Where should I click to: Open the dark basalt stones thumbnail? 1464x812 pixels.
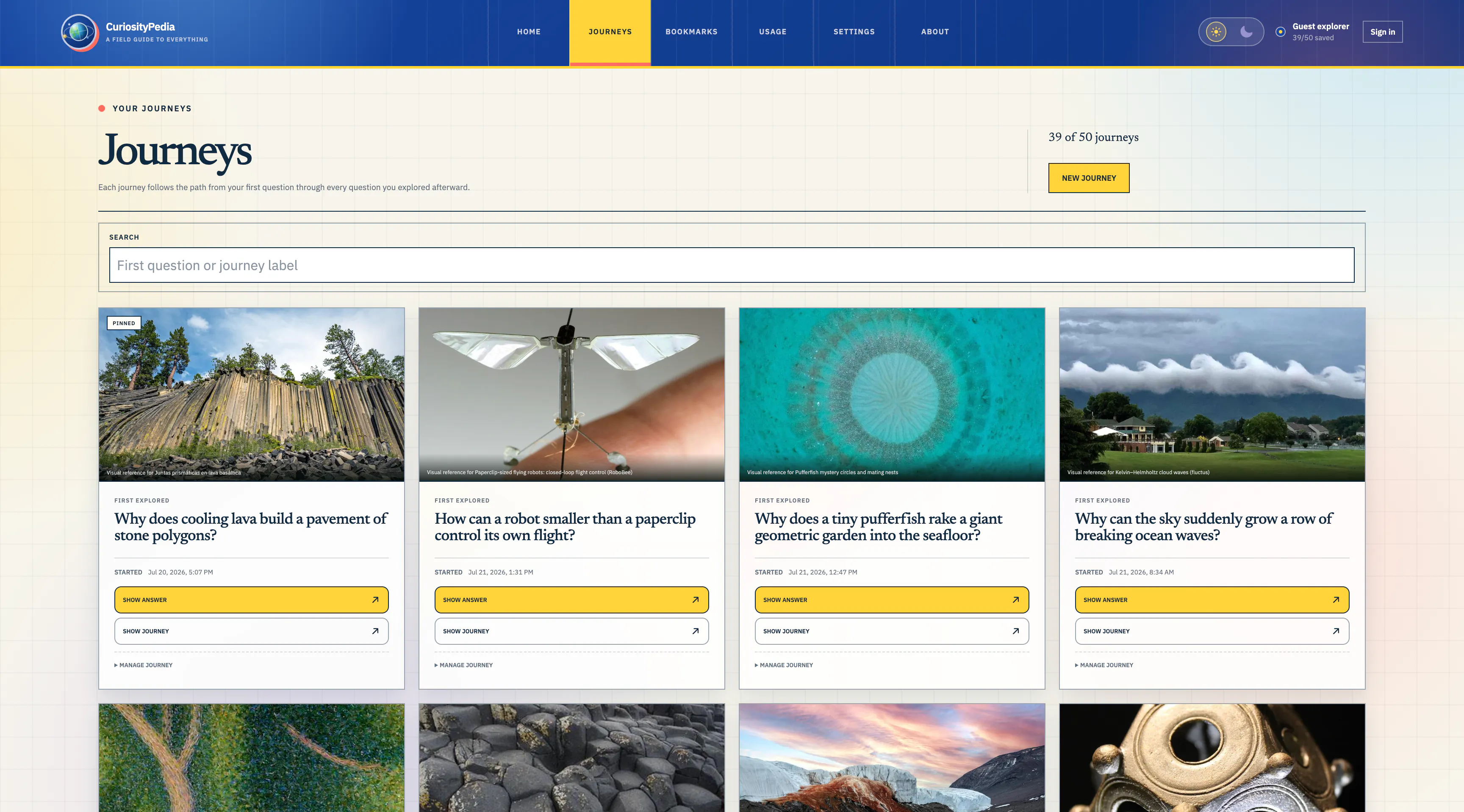(571, 758)
